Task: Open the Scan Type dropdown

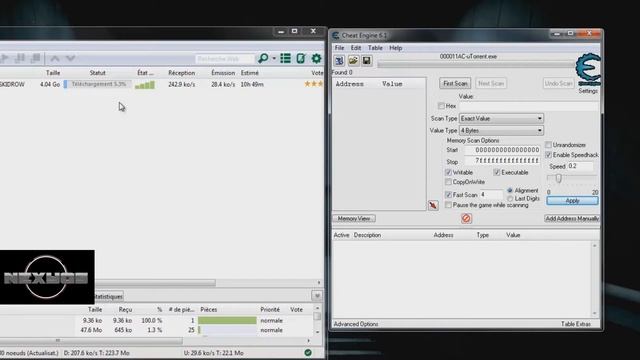Action: (502, 118)
